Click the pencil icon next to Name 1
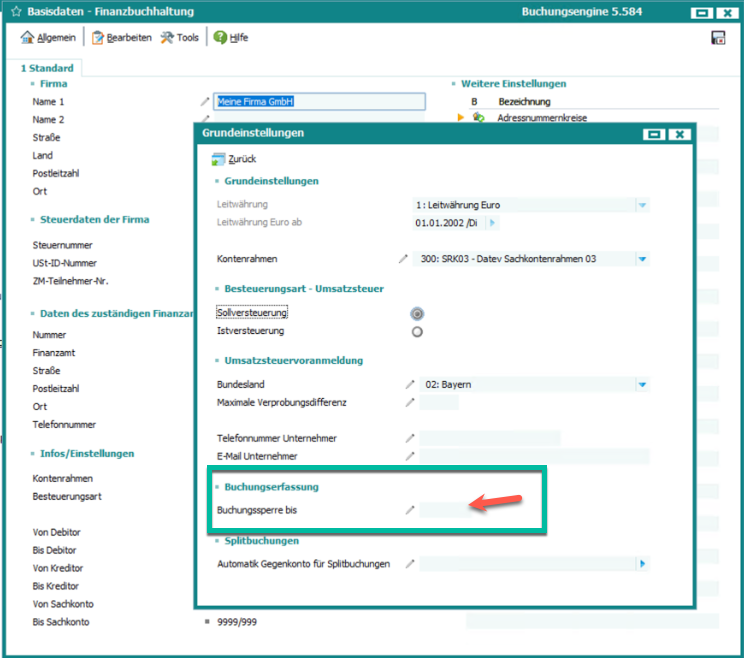Image resolution: width=744 pixels, height=658 pixels. click(206, 101)
